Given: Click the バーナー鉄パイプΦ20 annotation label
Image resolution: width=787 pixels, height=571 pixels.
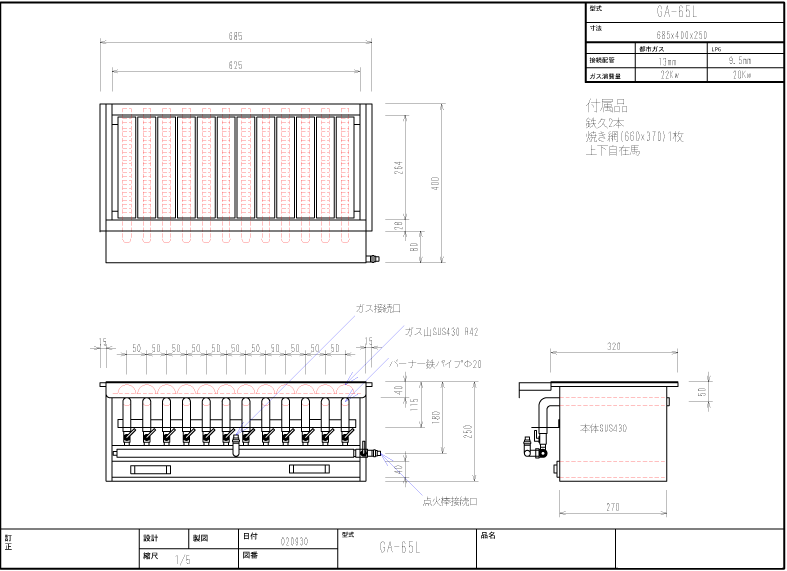Looking at the screenshot, I should (x=439, y=365).
